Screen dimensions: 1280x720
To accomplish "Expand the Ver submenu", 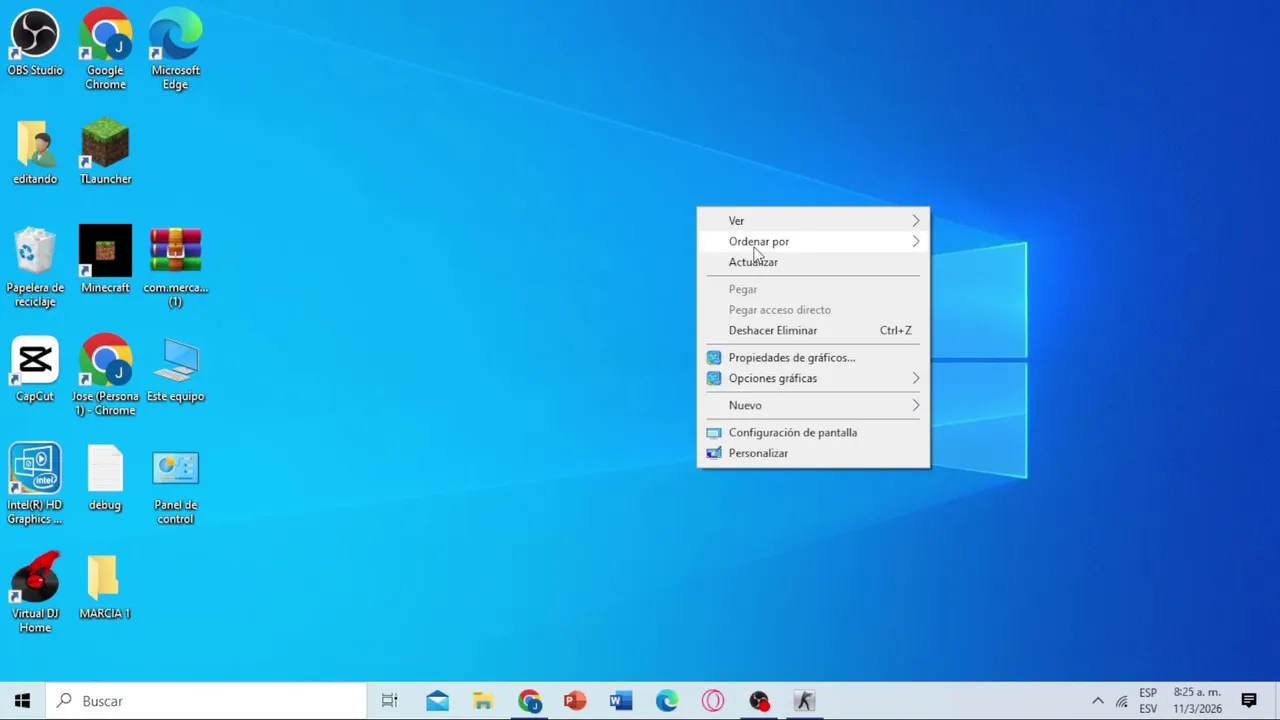I will pyautogui.click(x=813, y=221).
